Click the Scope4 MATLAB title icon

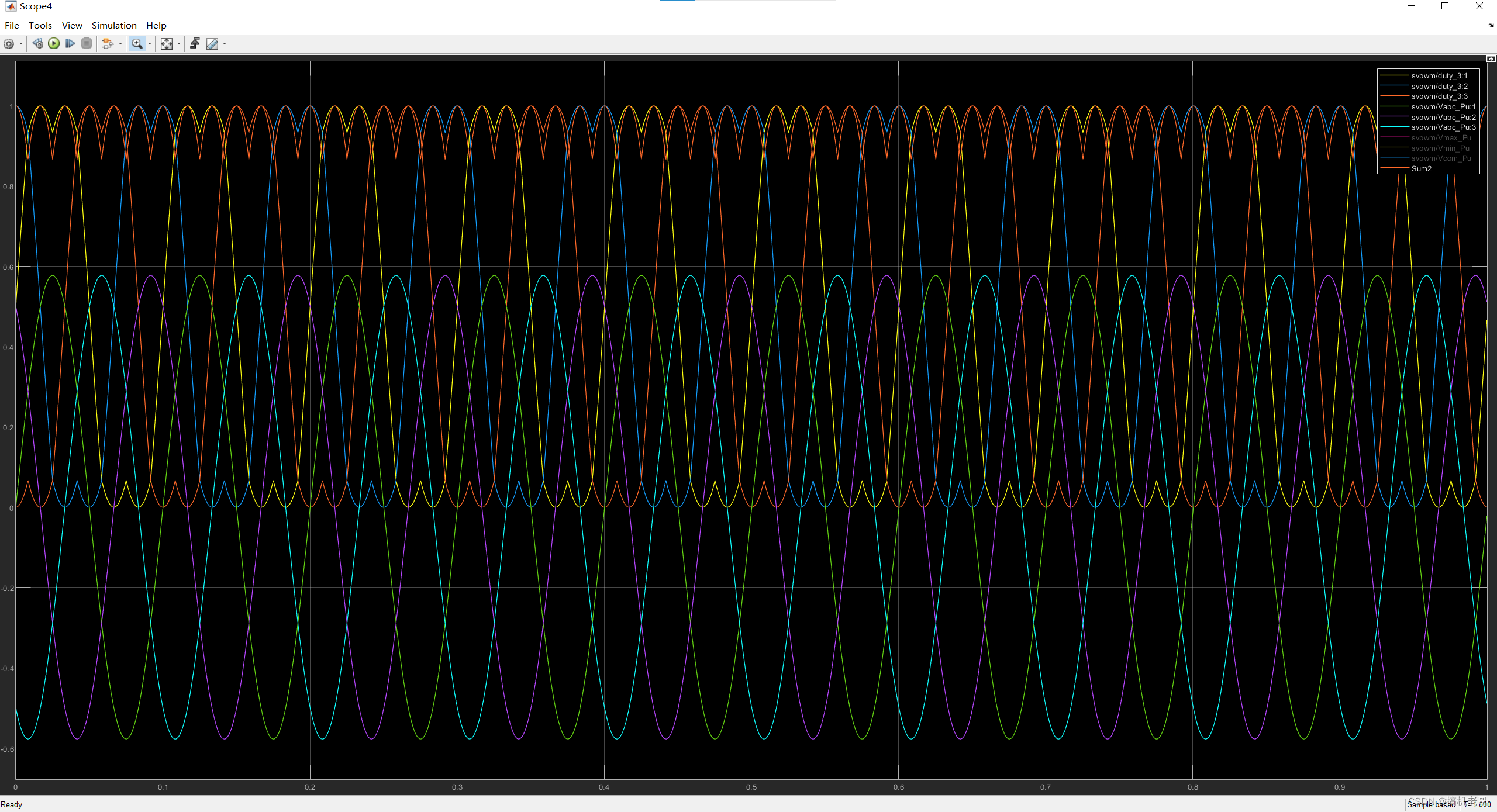coord(10,6)
